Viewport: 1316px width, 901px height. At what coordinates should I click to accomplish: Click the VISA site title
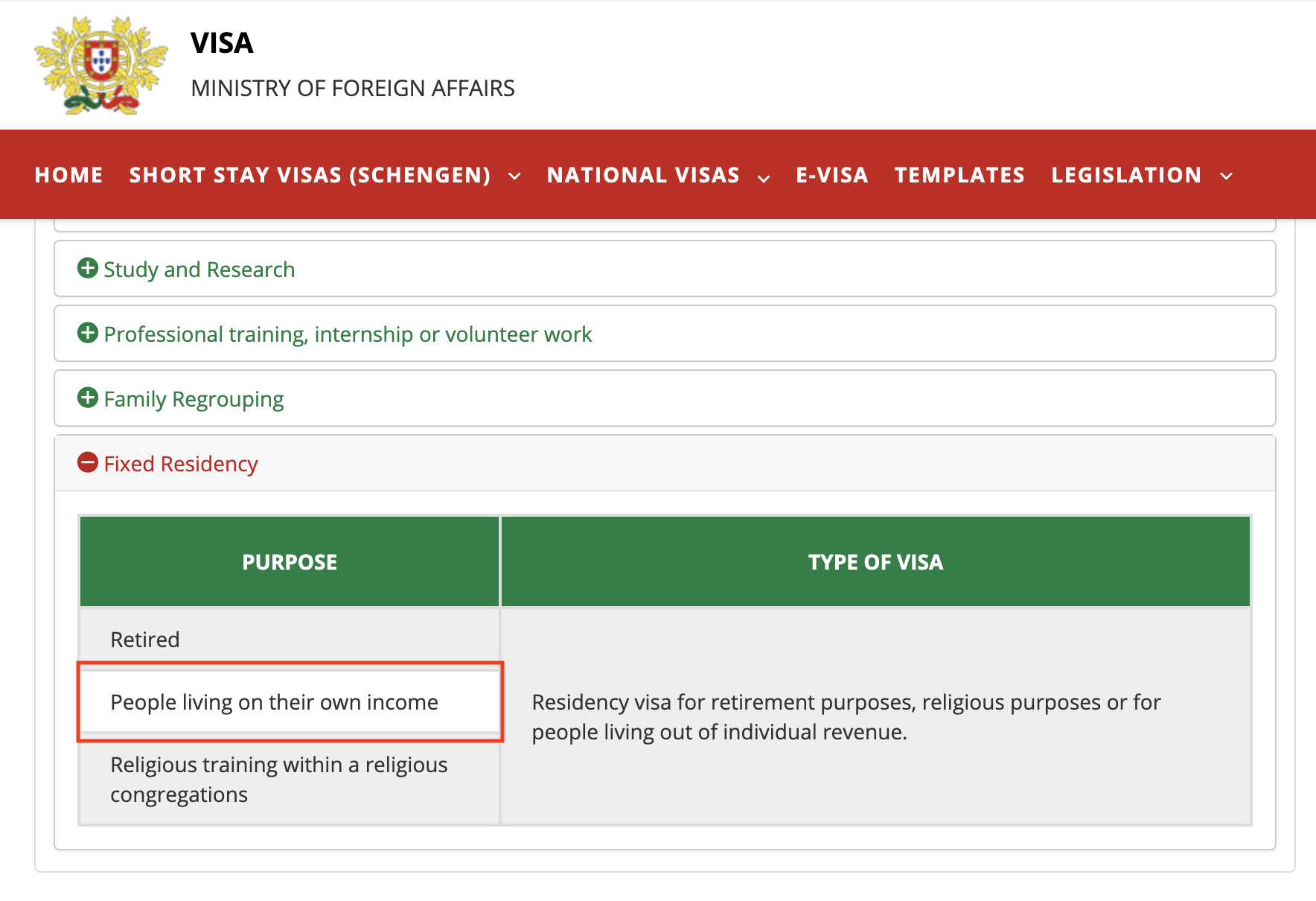(x=222, y=43)
